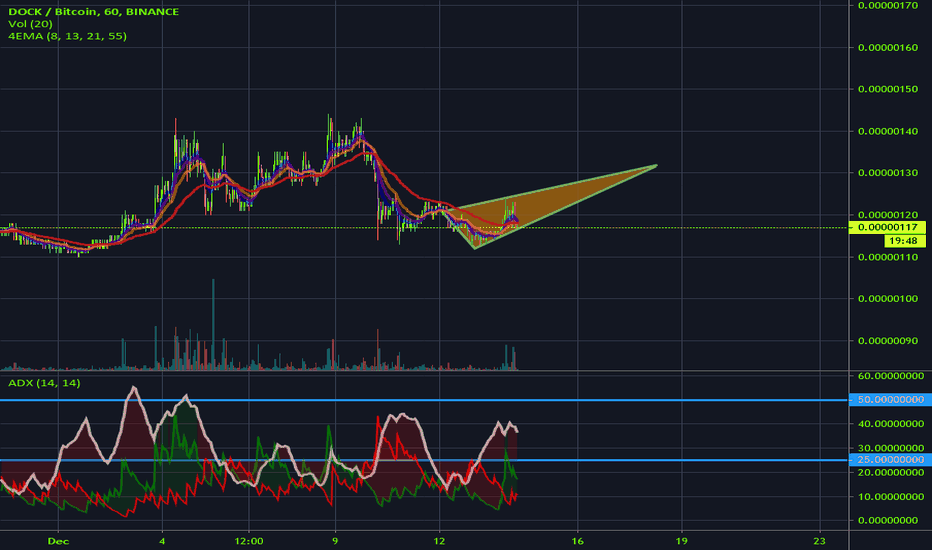Click ADX axis value 60.00000000

click(891, 376)
